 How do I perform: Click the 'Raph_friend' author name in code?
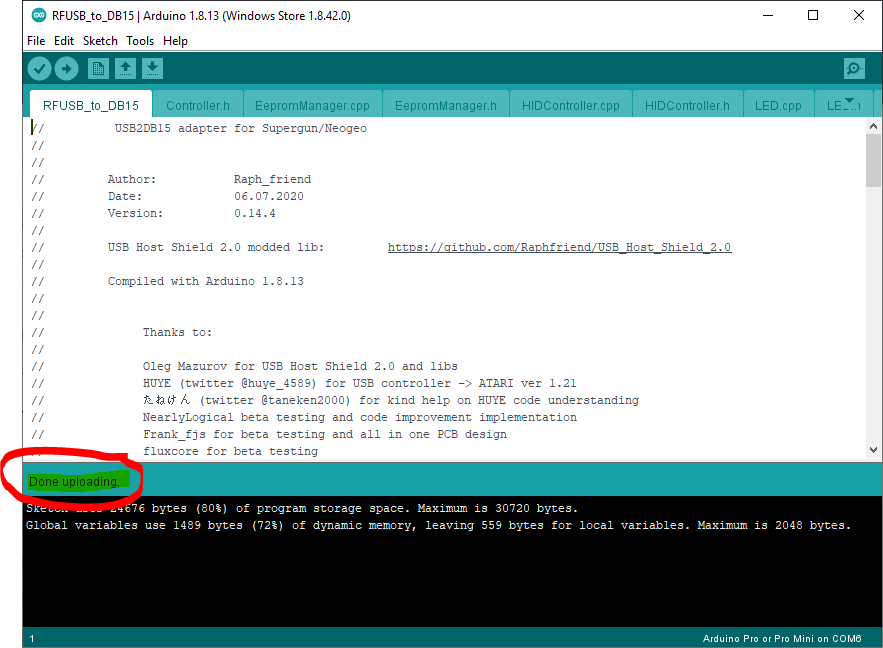point(273,179)
